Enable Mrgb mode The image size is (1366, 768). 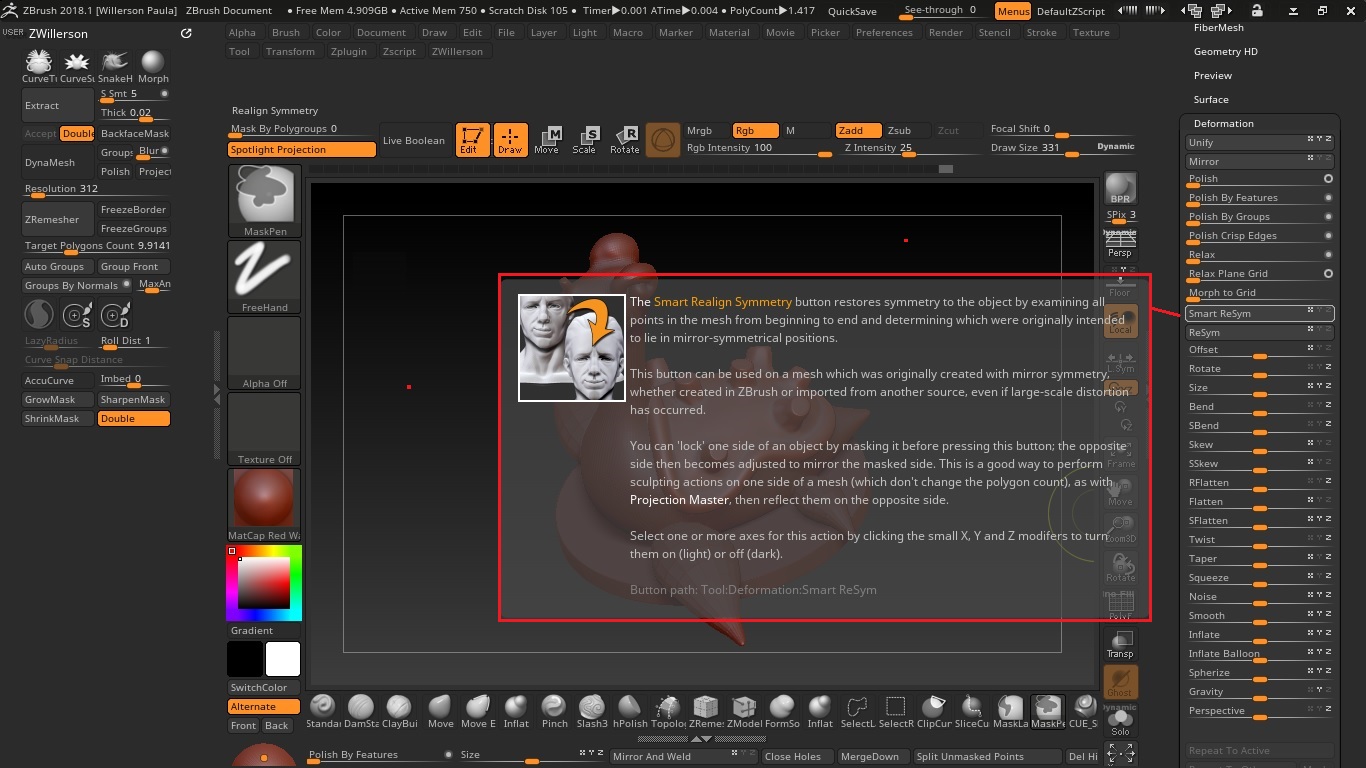(x=706, y=130)
